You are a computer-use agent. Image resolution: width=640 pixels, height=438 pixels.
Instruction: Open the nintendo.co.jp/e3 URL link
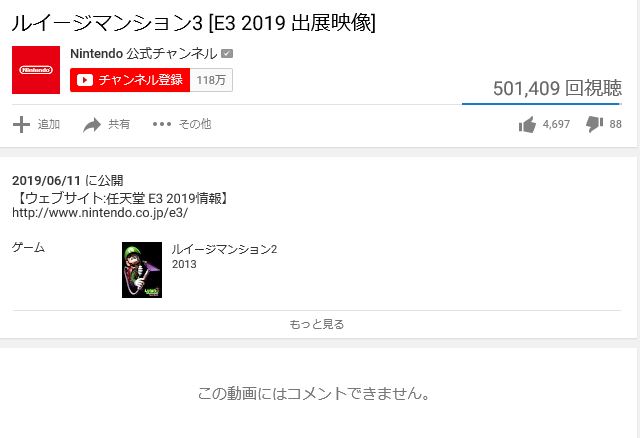100,213
